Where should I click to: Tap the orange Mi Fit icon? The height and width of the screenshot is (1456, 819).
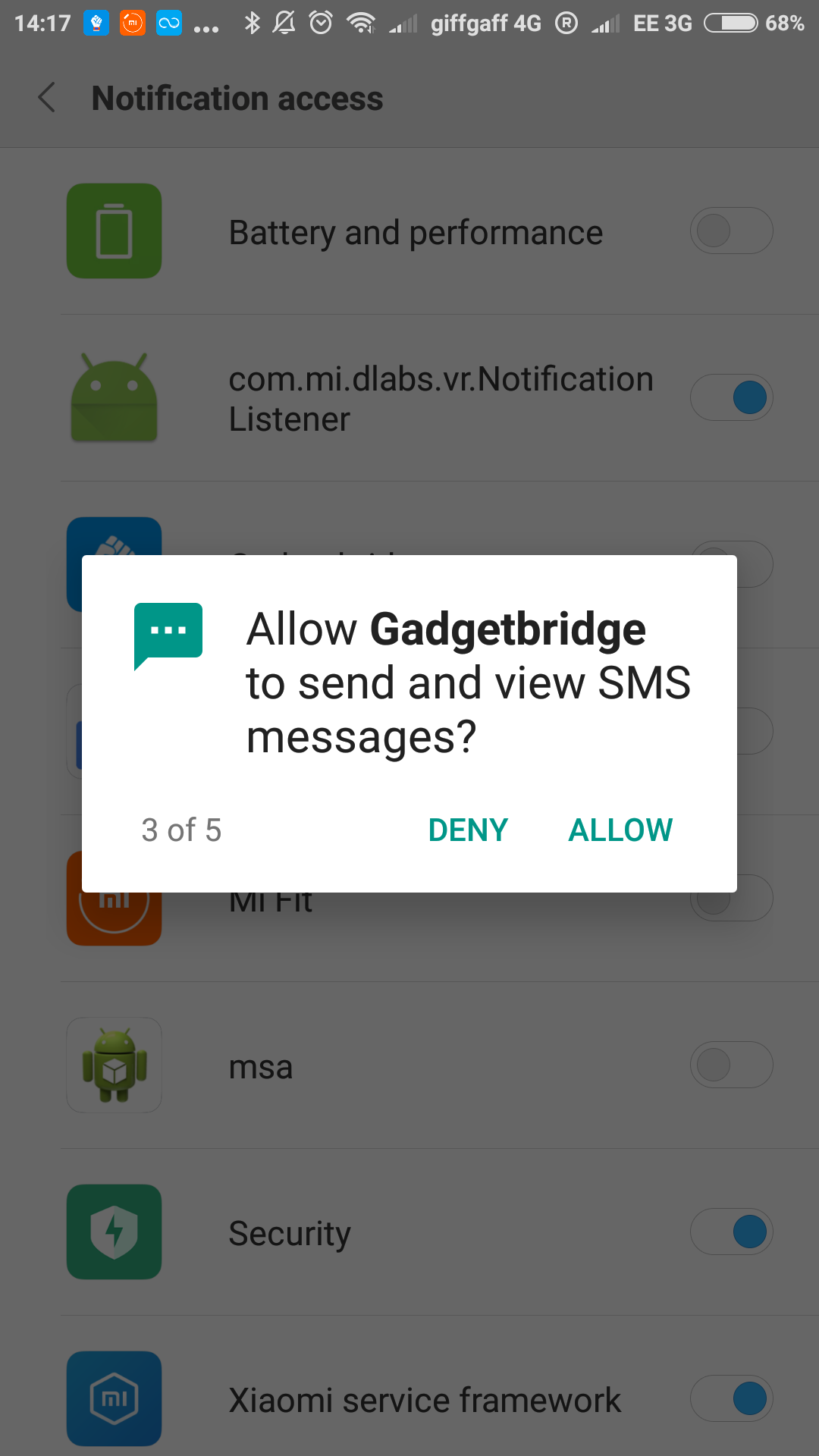click(114, 919)
